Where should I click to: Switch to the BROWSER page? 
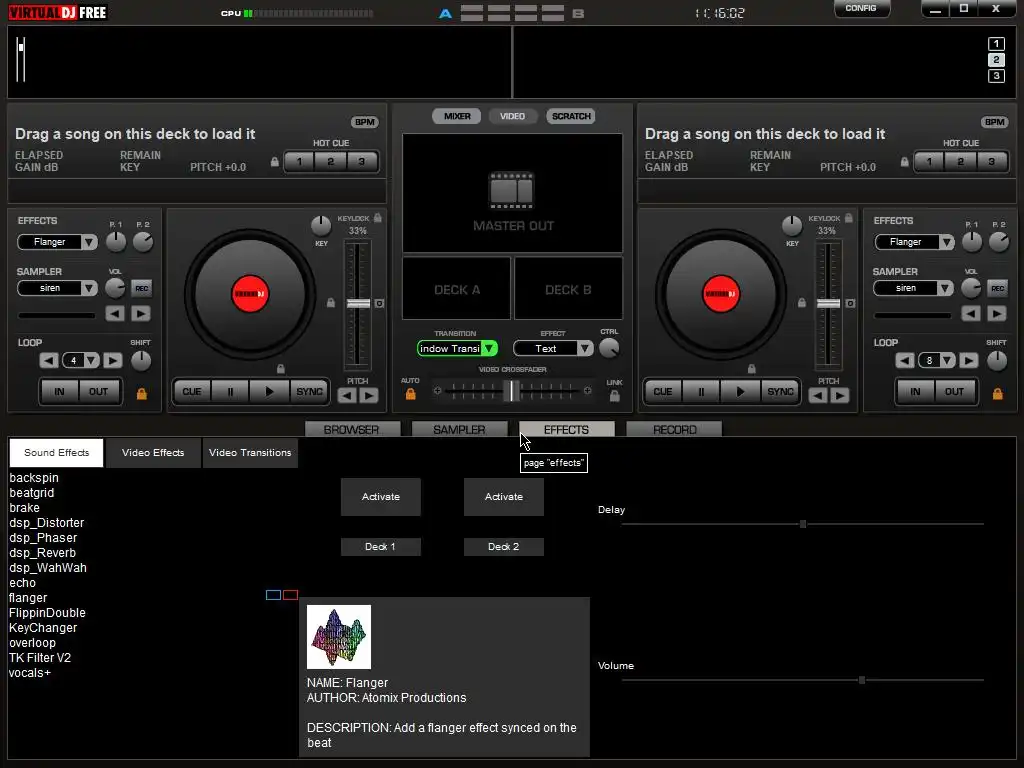pos(352,429)
